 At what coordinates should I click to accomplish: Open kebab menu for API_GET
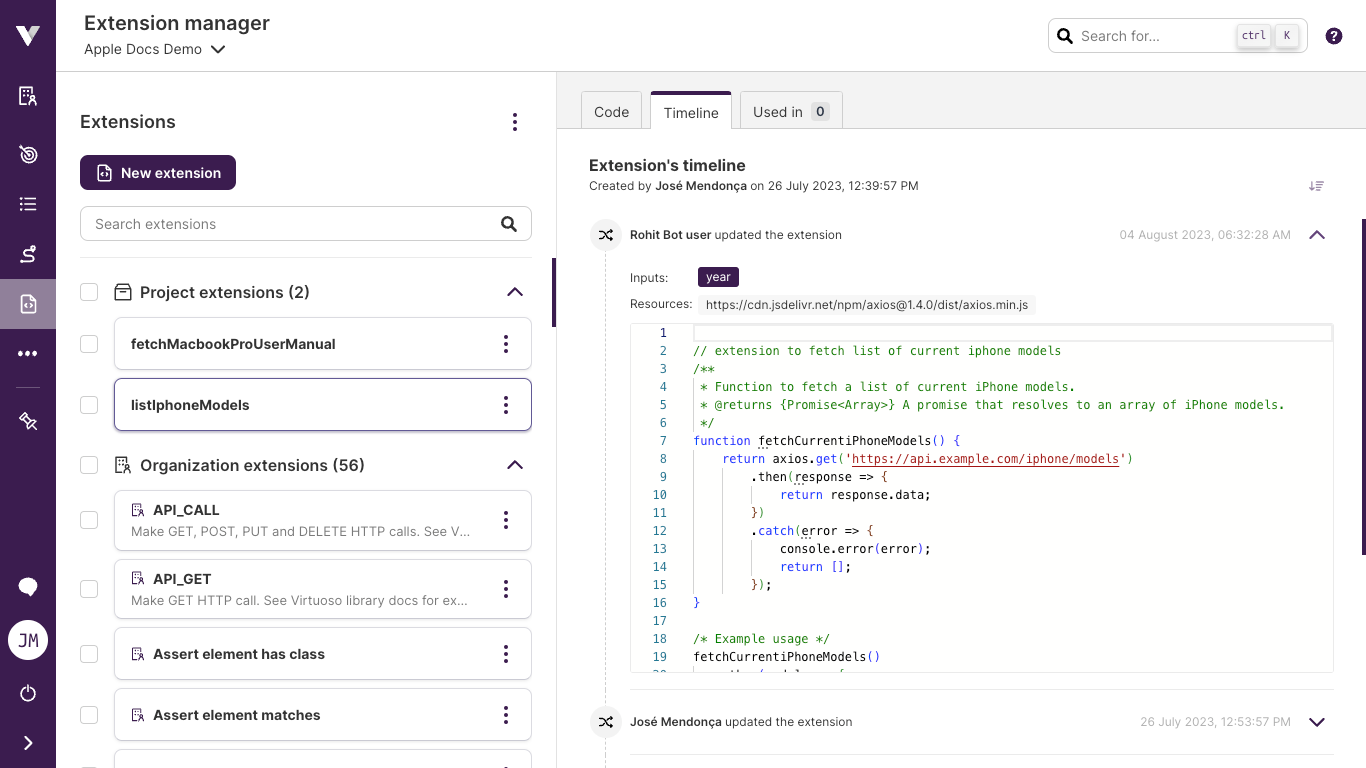coord(506,589)
